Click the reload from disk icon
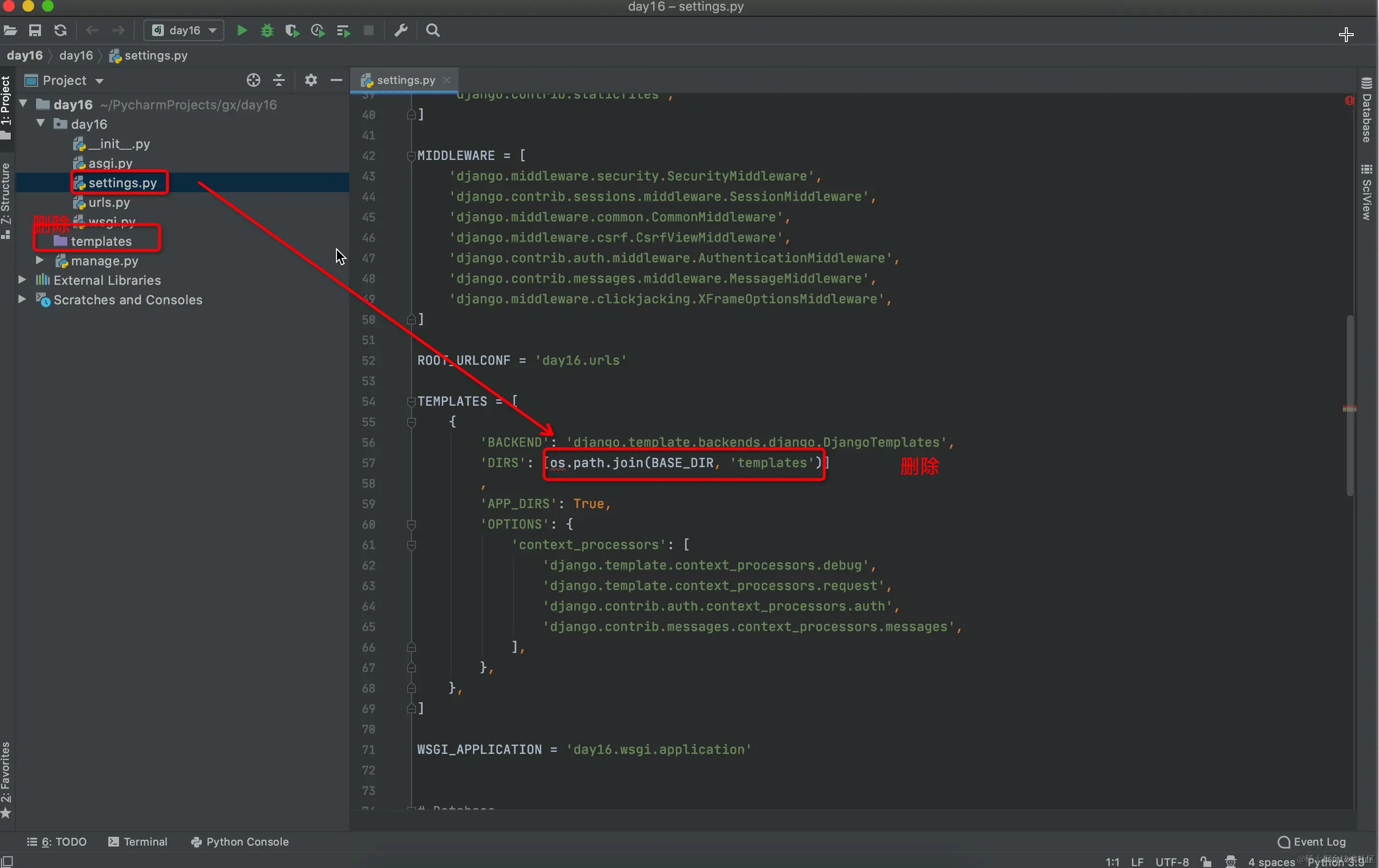The height and width of the screenshot is (868, 1379). pyautogui.click(x=60, y=30)
